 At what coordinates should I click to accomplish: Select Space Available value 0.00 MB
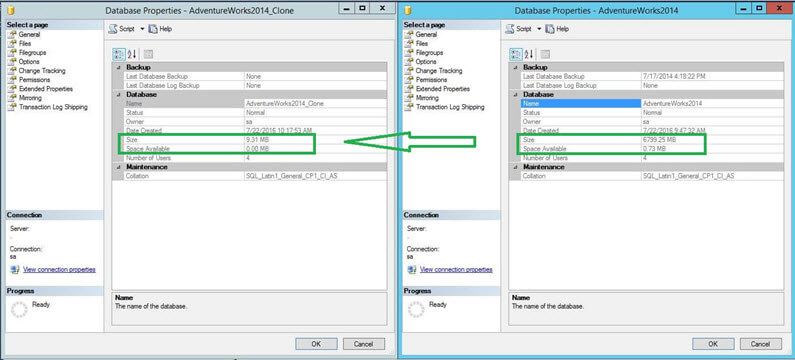point(257,149)
